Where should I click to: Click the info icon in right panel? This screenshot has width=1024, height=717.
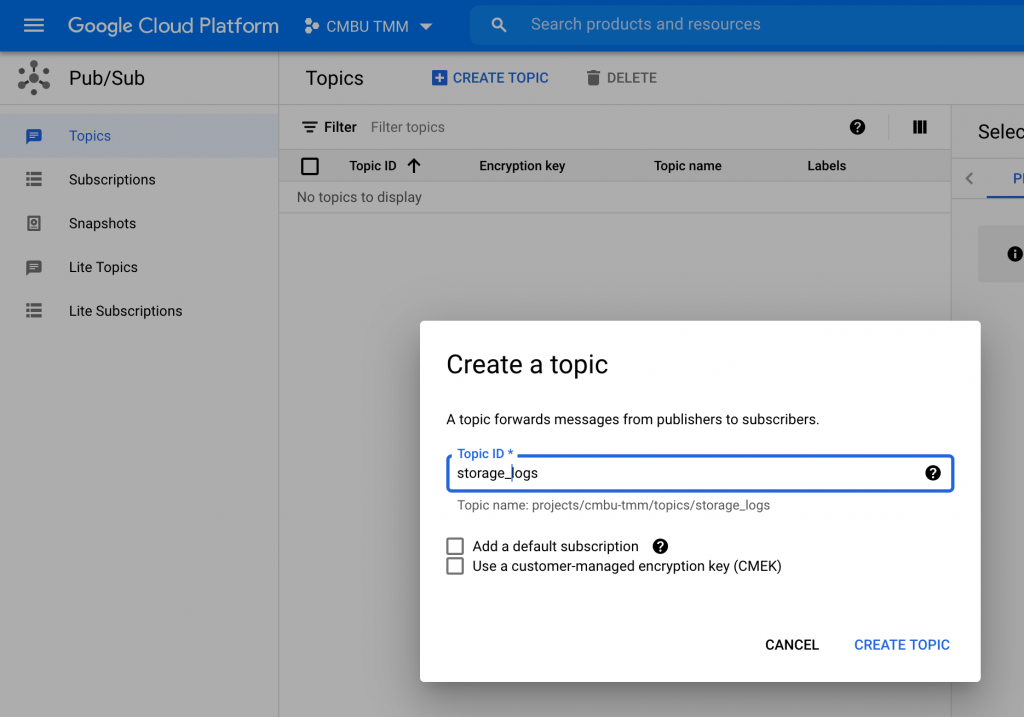[1014, 254]
